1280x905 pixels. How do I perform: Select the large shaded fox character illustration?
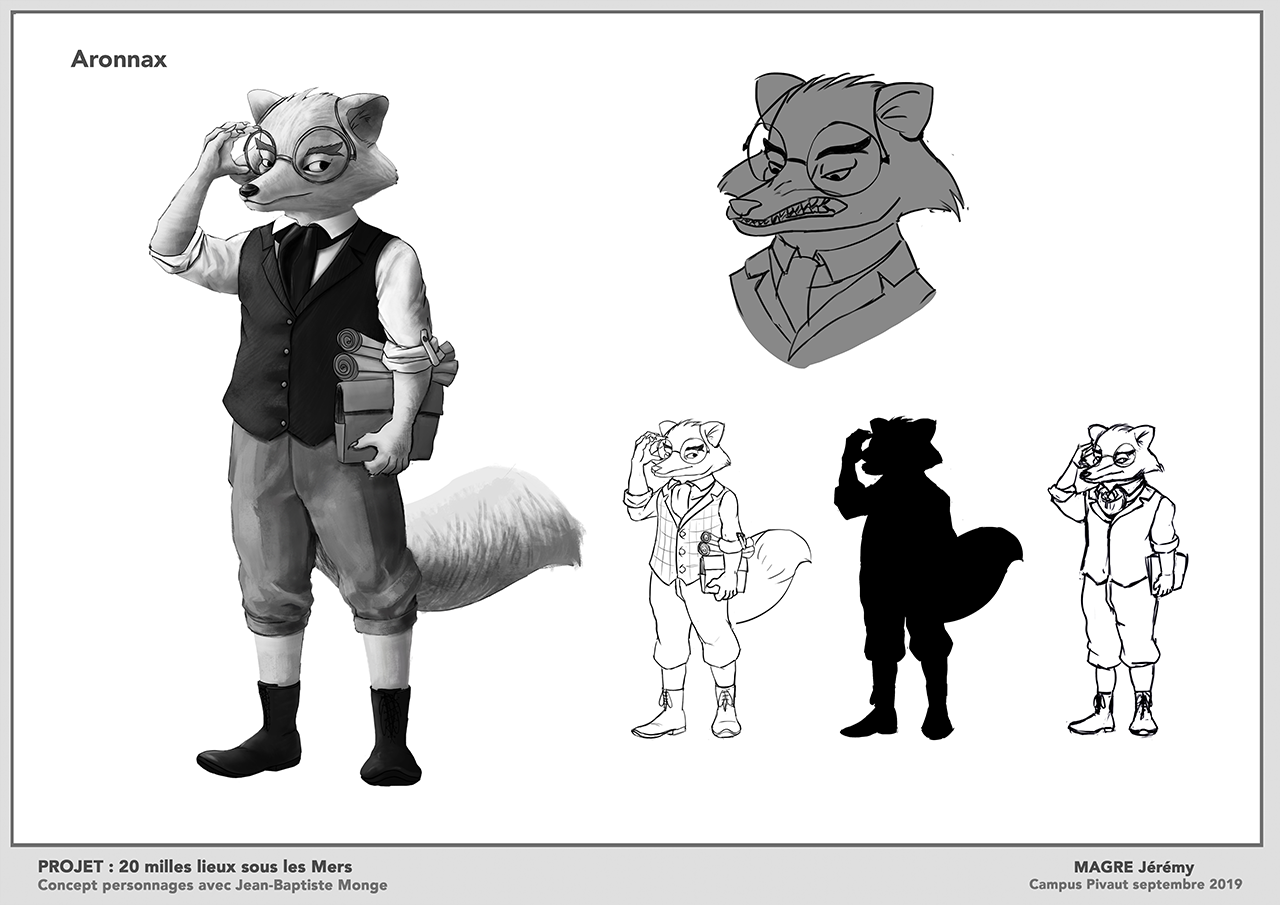(367, 437)
